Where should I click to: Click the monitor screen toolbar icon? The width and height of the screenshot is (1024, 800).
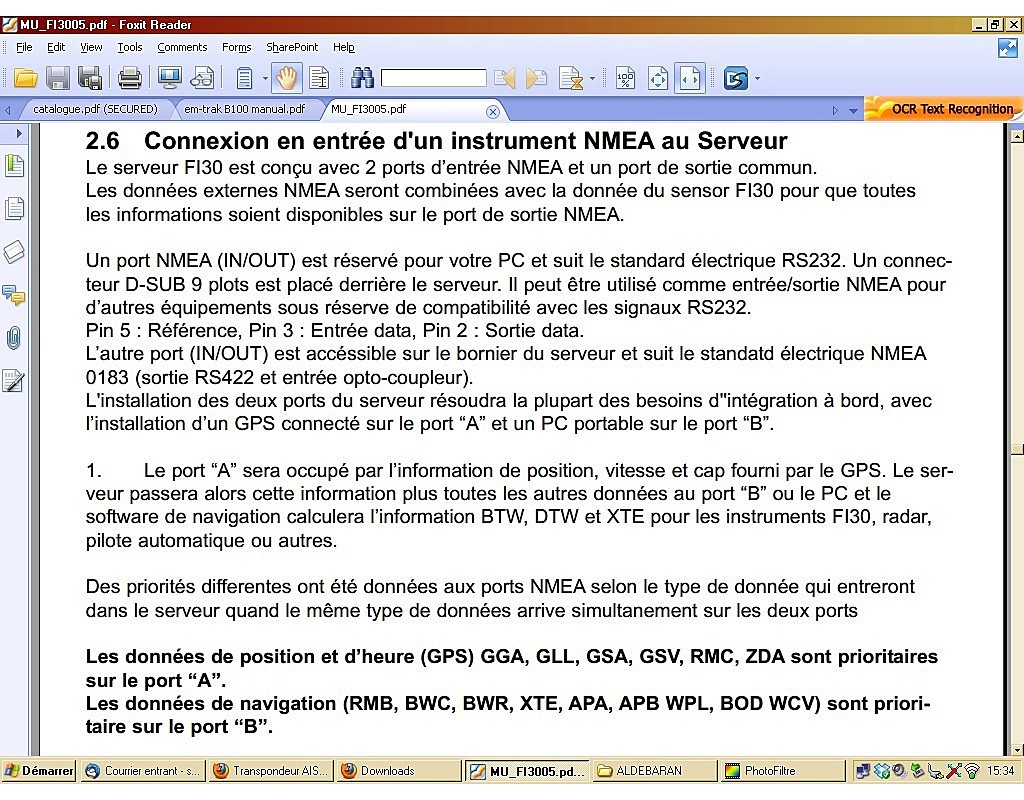(x=170, y=79)
